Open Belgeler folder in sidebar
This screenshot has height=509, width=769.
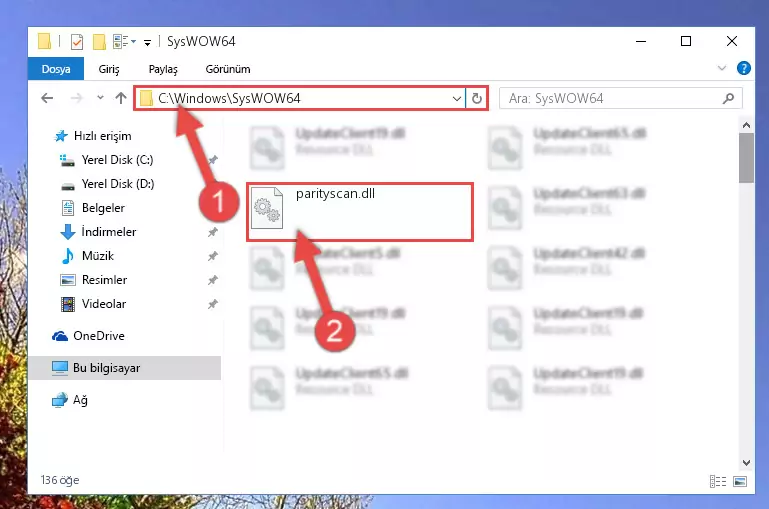(x=103, y=208)
